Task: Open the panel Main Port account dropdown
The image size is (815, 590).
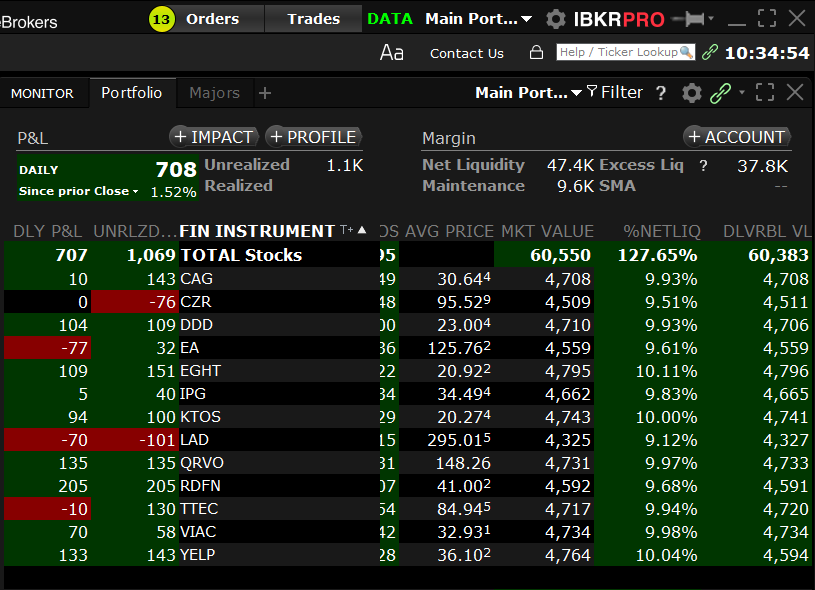Action: (x=528, y=93)
